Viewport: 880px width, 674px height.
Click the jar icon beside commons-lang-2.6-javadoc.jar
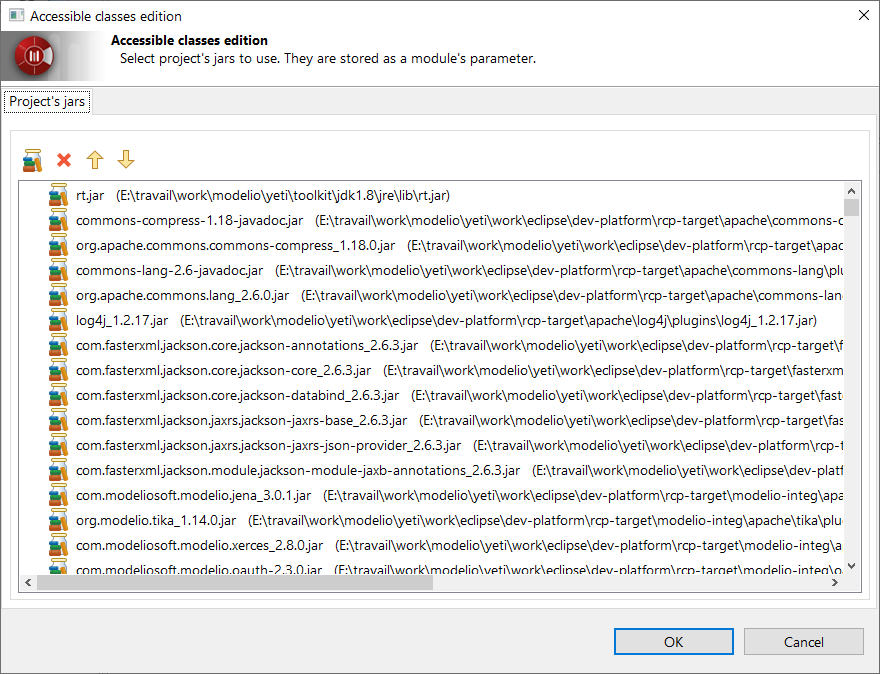[x=58, y=270]
